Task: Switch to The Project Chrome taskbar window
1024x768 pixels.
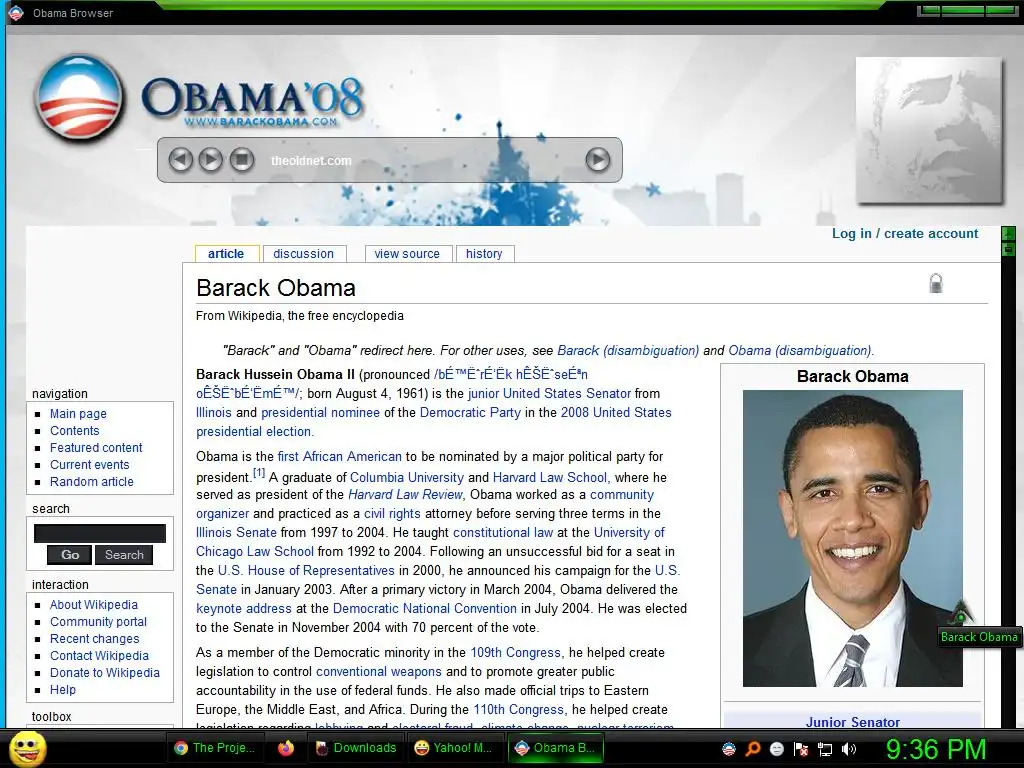Action: (x=214, y=748)
